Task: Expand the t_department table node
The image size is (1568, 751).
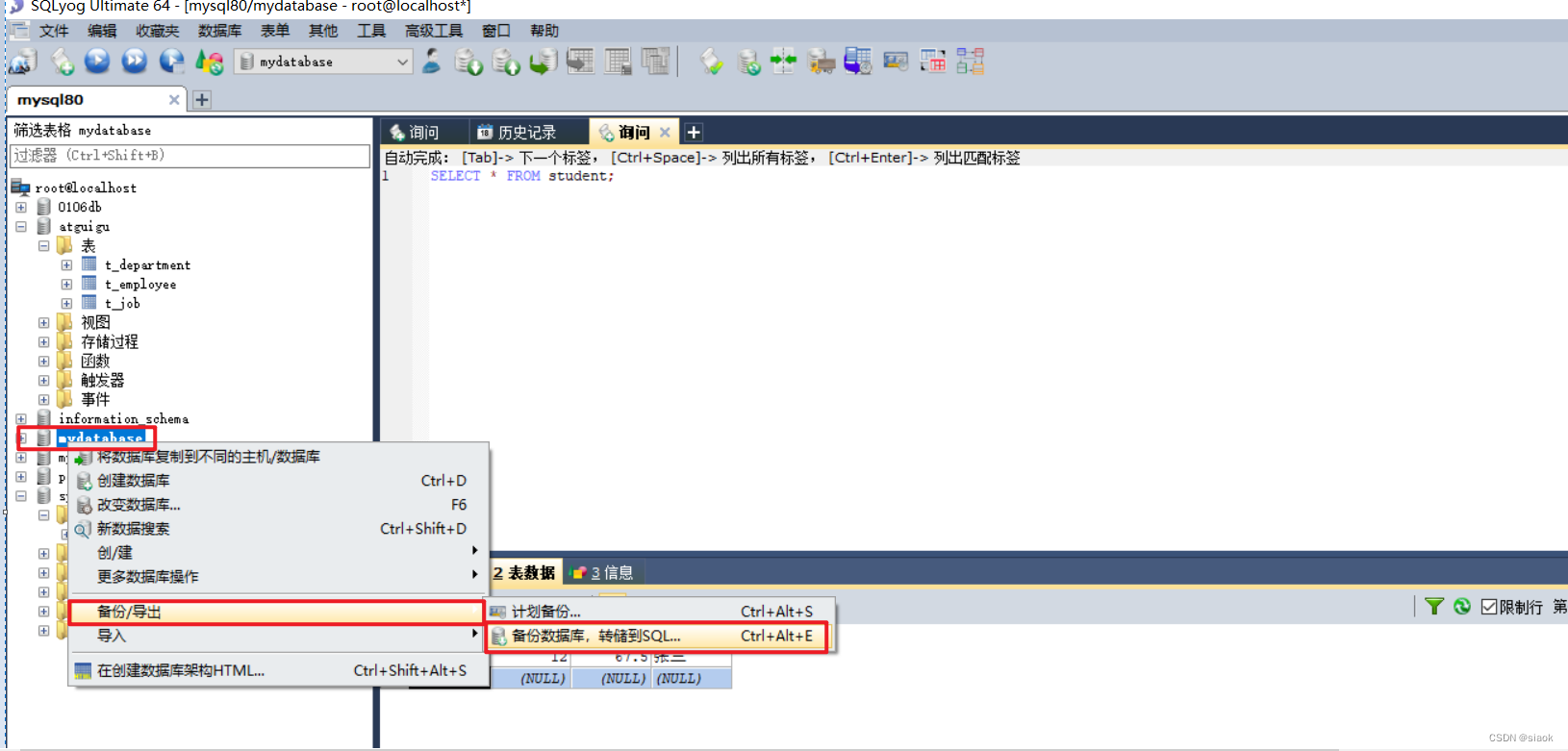Action: pyautogui.click(x=66, y=264)
